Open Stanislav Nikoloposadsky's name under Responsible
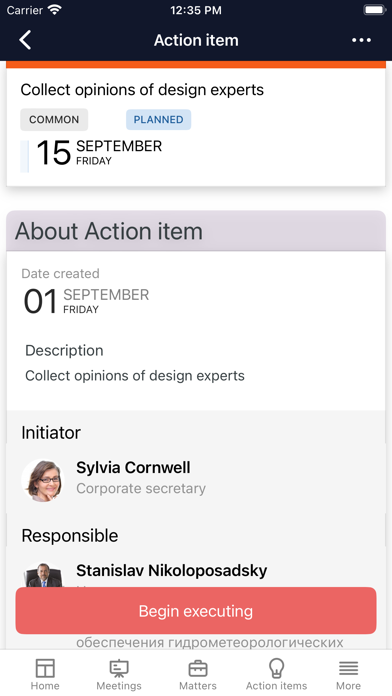This screenshot has width=392, height=696. (171, 570)
